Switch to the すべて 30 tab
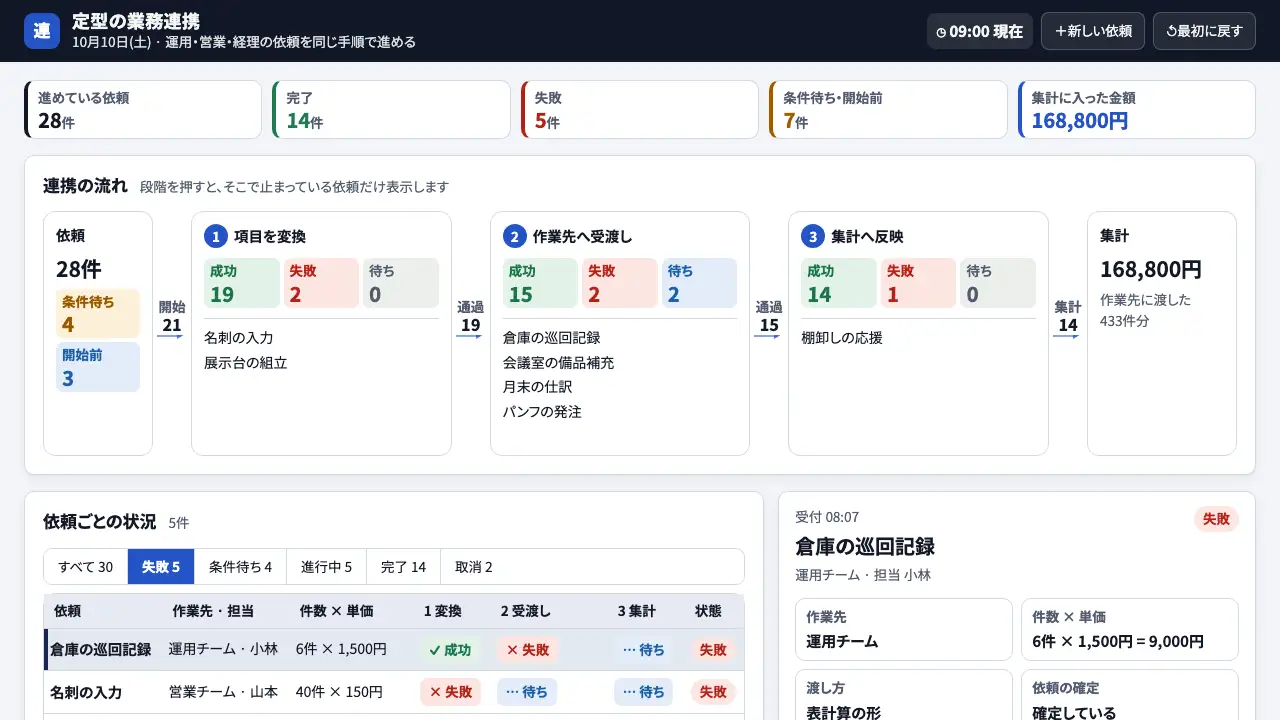The image size is (1280, 720). [x=85, y=567]
